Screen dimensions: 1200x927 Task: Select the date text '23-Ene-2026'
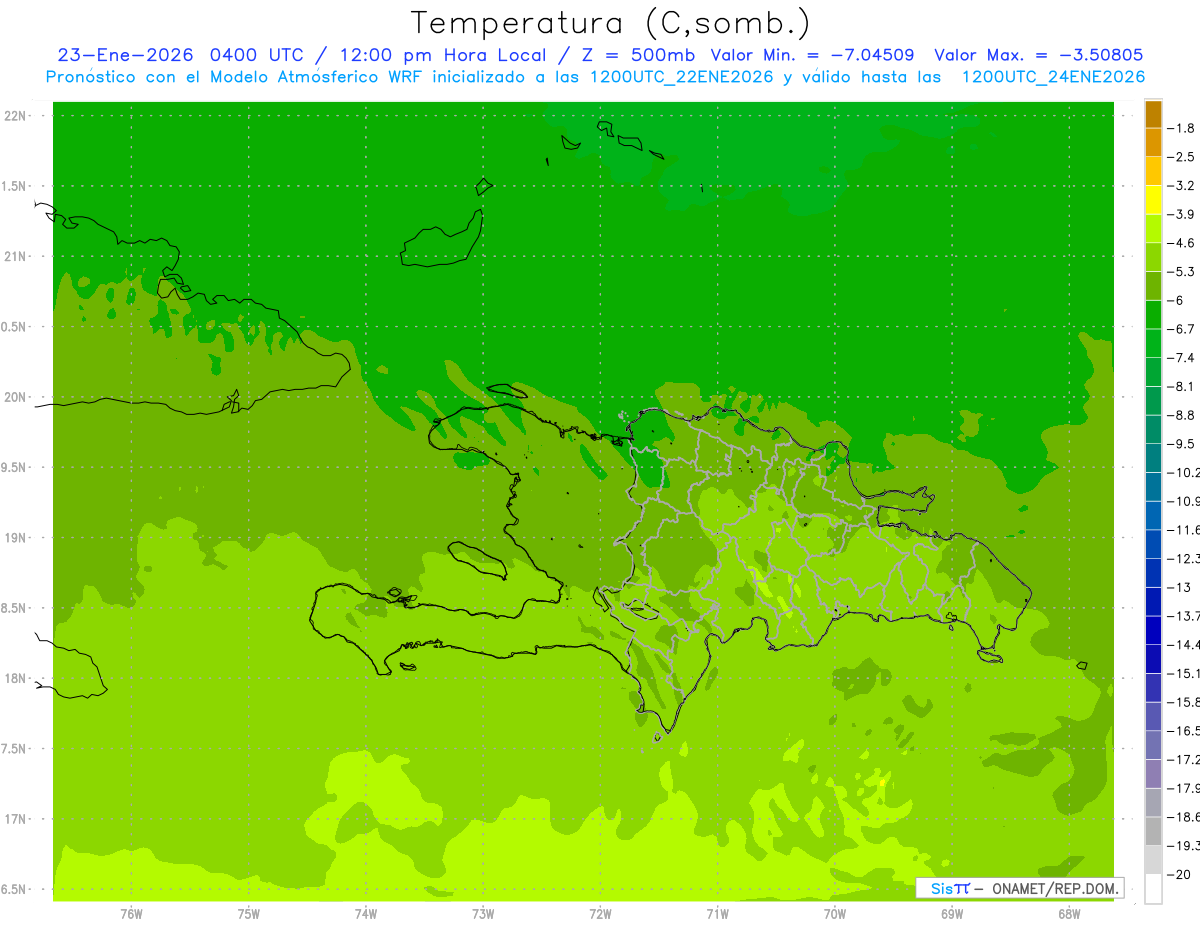click(x=125, y=55)
